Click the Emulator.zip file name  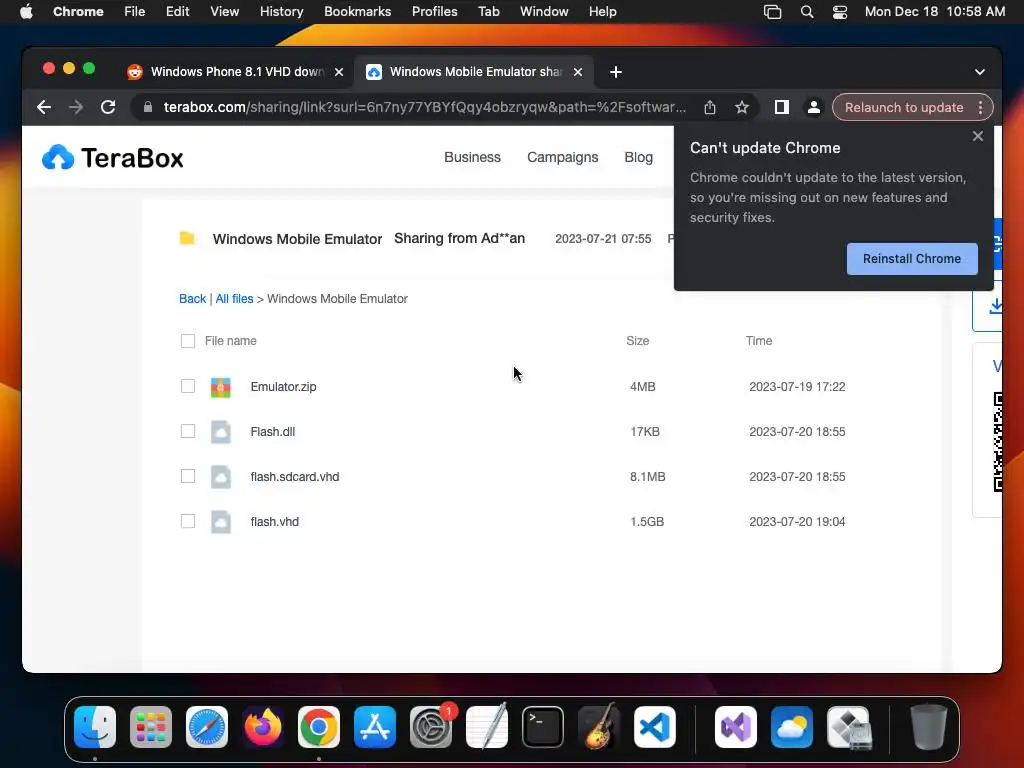[x=283, y=387]
